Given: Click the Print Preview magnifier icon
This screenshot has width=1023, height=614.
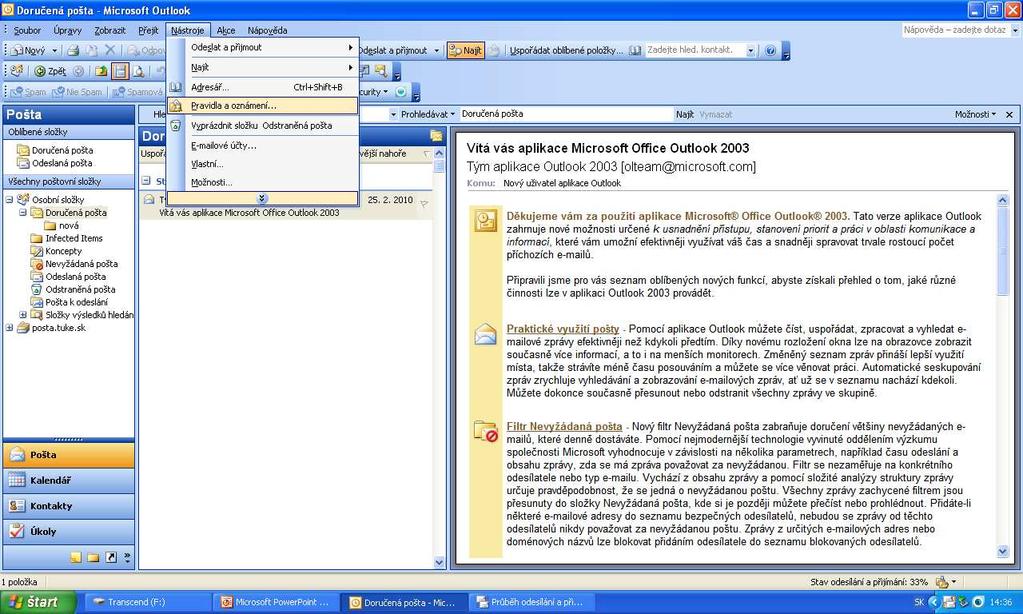Looking at the screenshot, I should point(138,71).
